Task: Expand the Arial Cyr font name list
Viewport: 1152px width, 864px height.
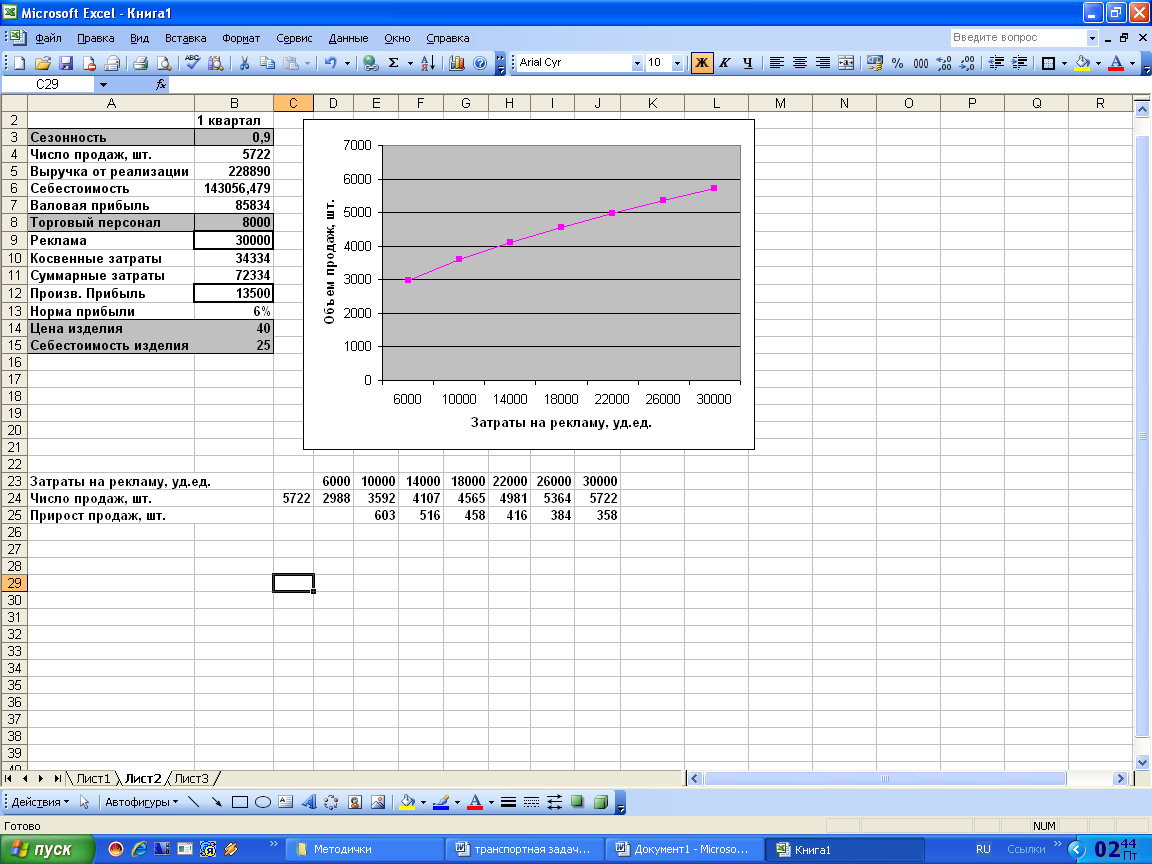Action: point(637,63)
